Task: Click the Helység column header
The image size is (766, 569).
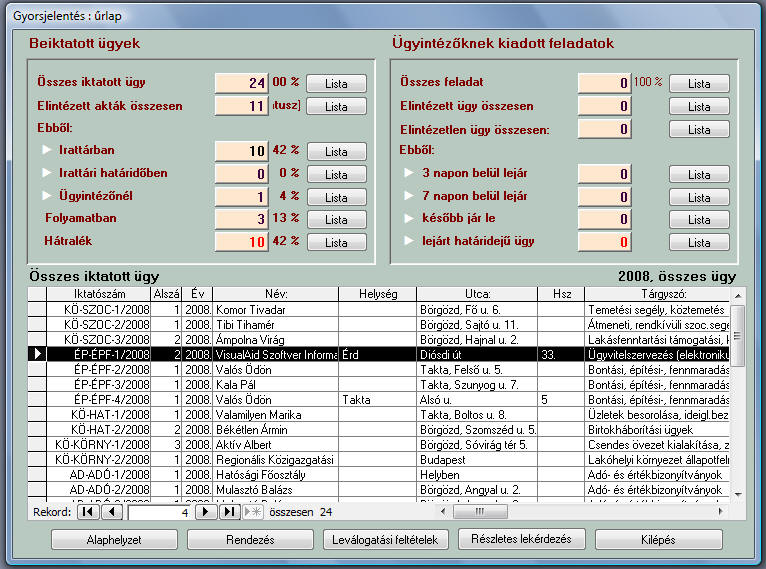Action: point(378,294)
